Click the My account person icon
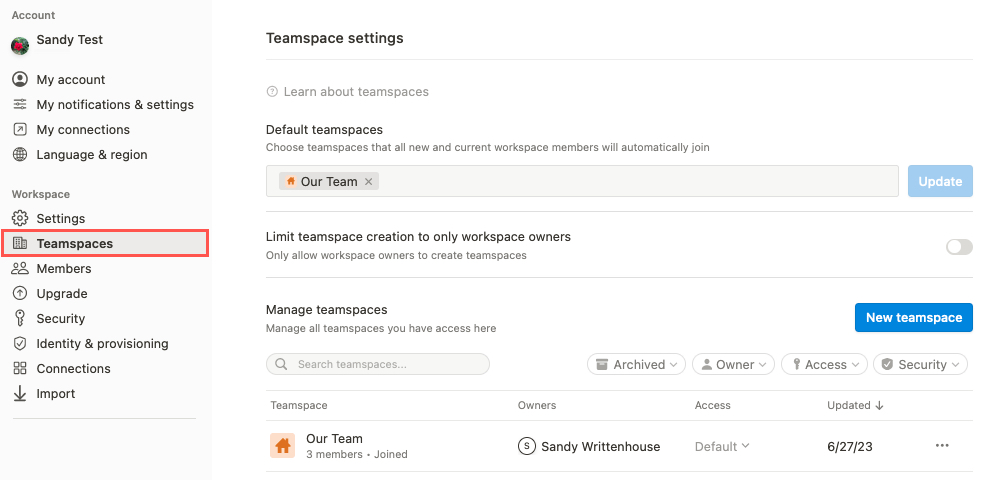The image size is (990, 480). [20, 80]
